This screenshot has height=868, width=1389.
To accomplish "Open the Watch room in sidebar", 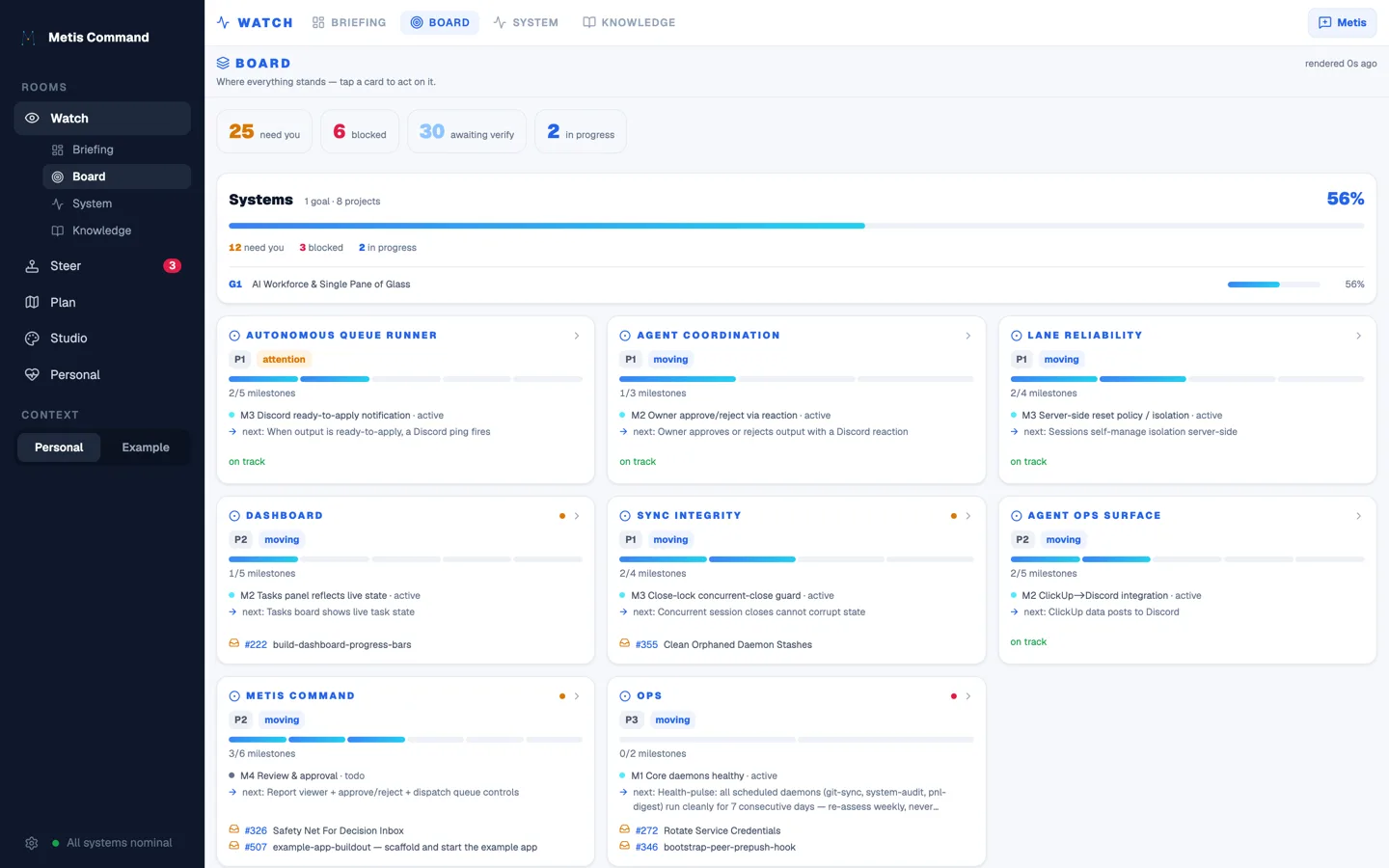I will [102, 118].
